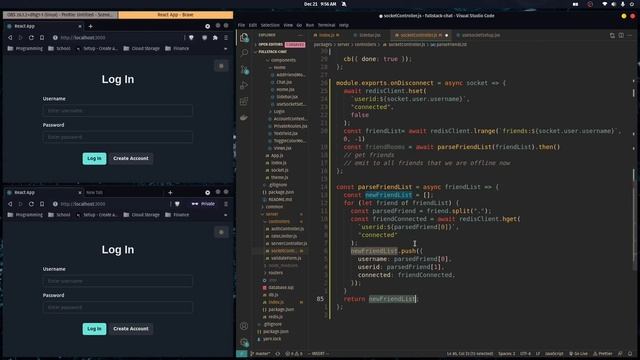
Task: Open the Source Control view in activity bar
Action: click(x=244, y=69)
